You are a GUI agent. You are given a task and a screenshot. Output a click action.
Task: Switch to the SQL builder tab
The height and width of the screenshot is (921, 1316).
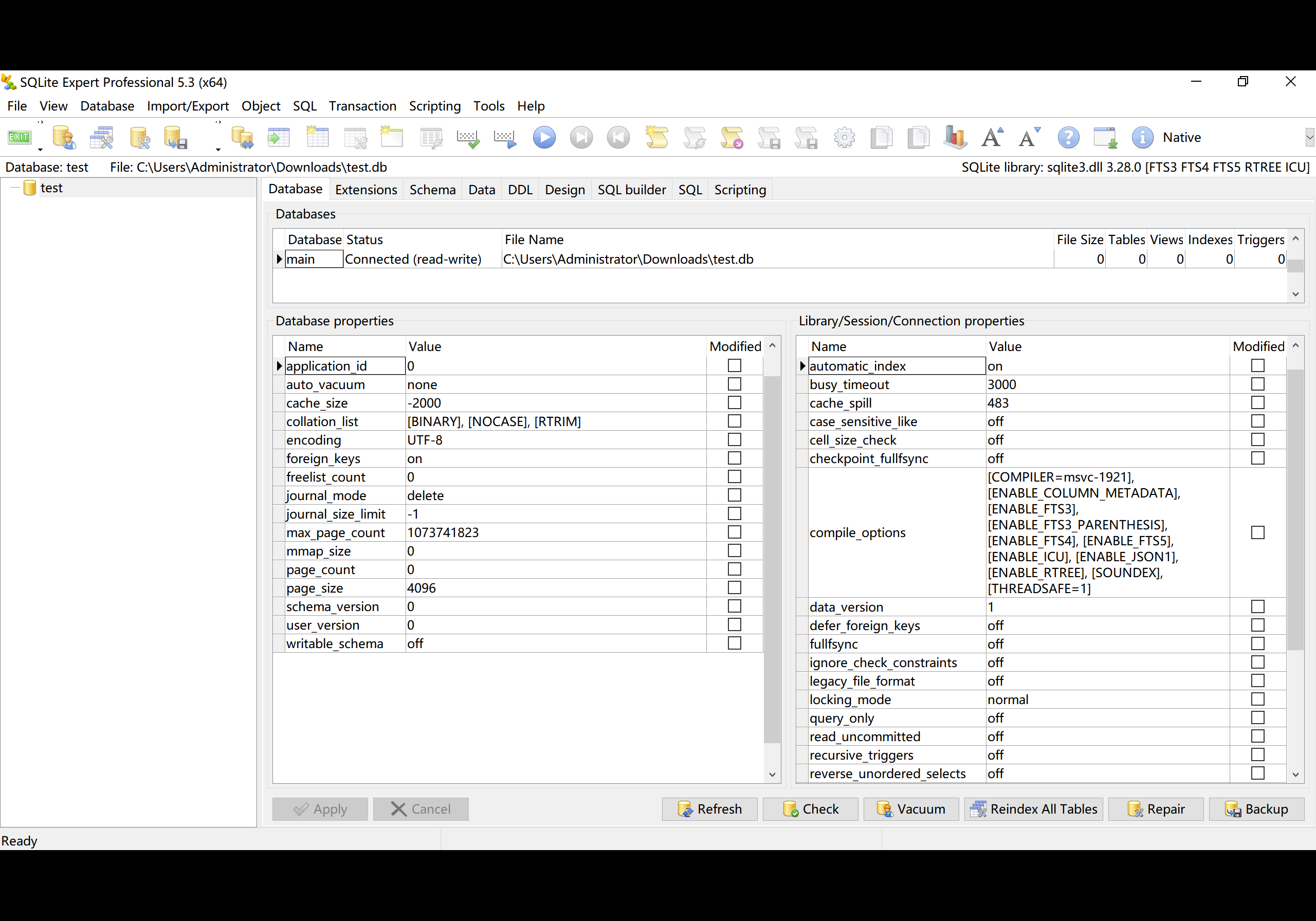(632, 190)
